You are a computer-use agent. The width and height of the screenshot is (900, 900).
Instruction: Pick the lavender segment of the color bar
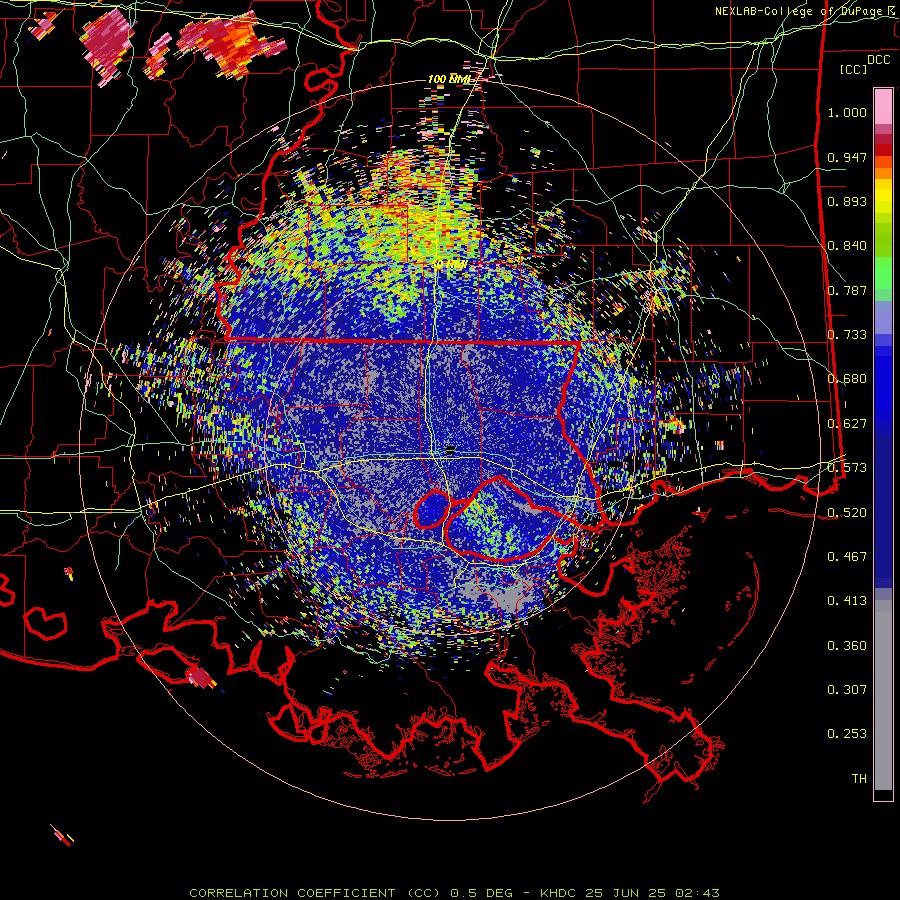883,319
